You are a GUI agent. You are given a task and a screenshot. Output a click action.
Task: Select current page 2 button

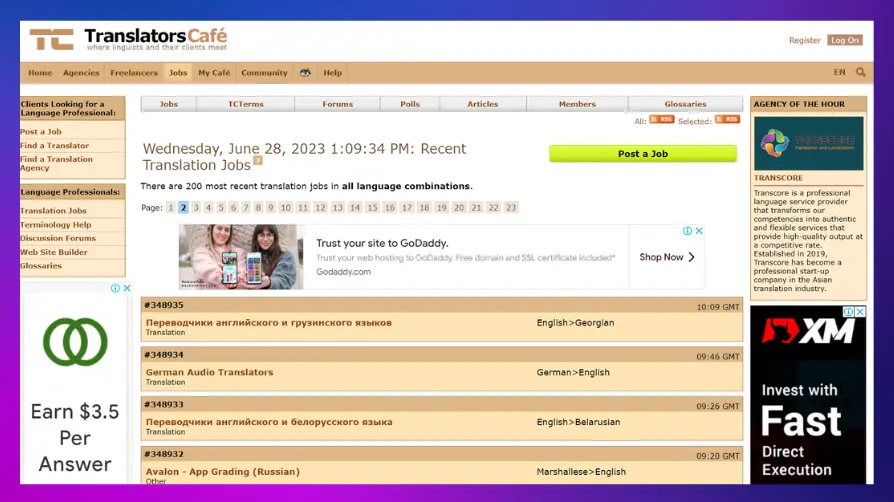[183, 208]
